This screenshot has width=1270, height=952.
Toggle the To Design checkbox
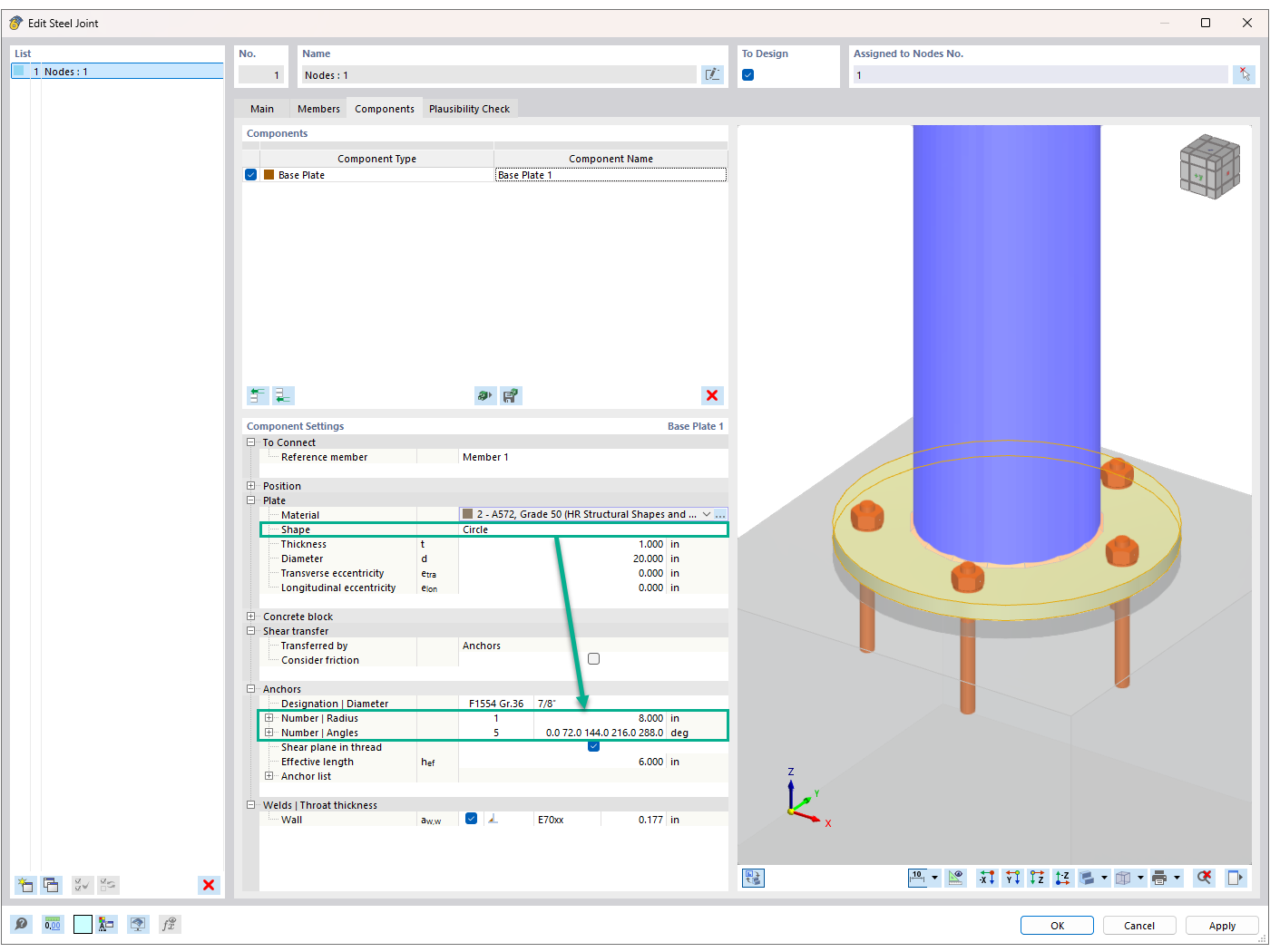(747, 74)
